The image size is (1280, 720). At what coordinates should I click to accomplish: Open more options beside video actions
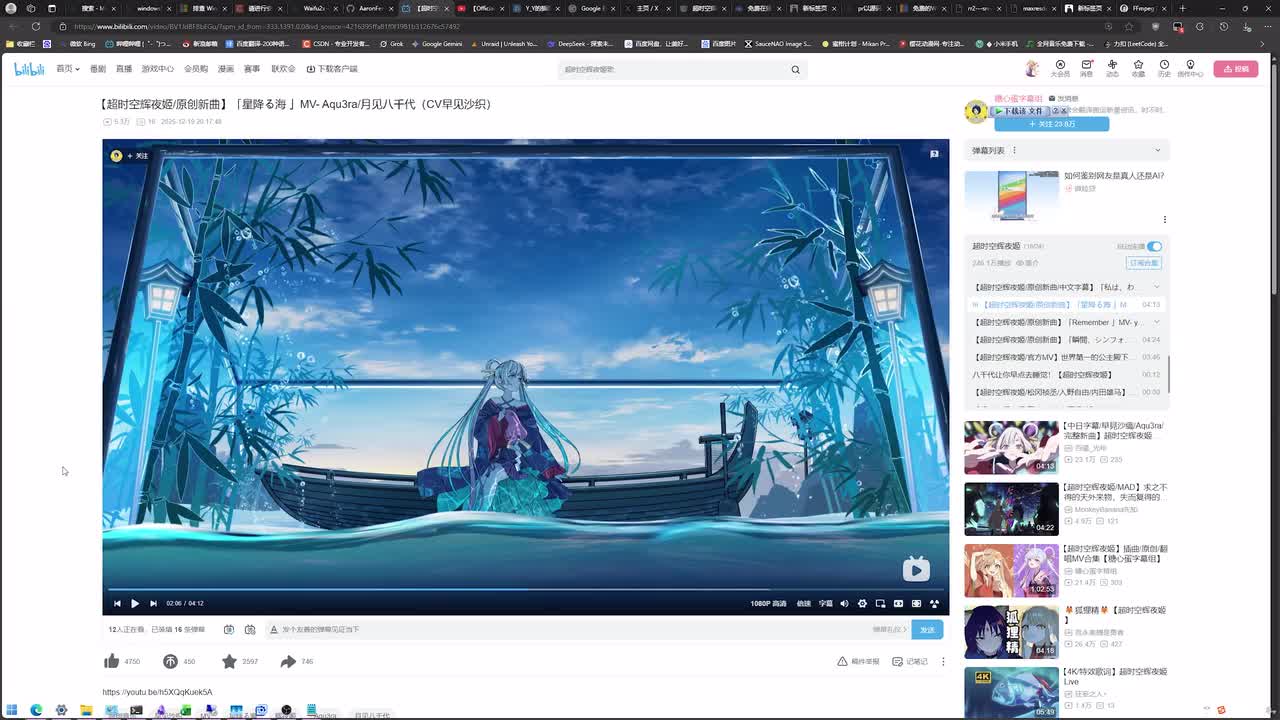[943, 662]
